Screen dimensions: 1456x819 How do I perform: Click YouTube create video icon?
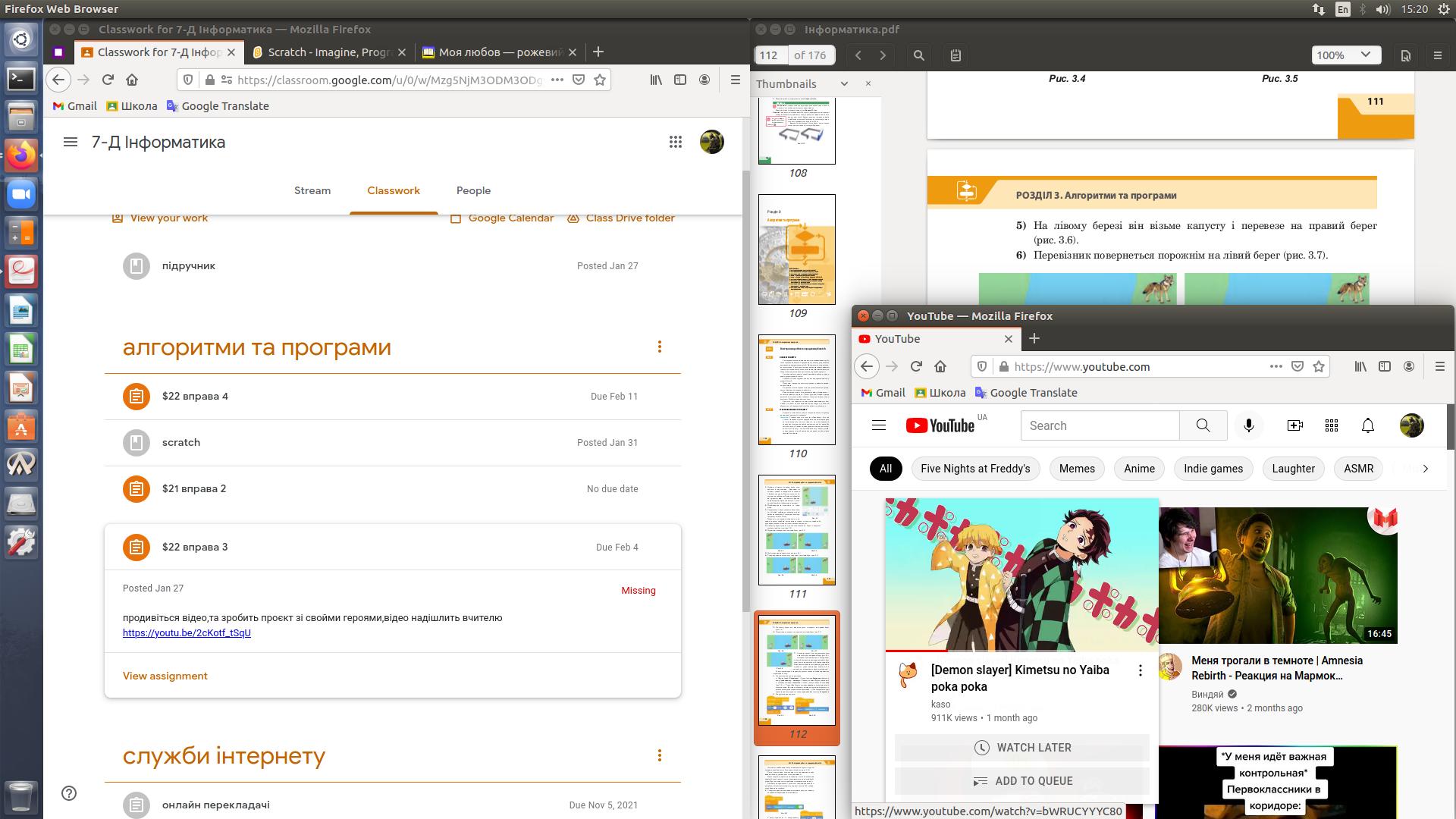pos(1295,425)
